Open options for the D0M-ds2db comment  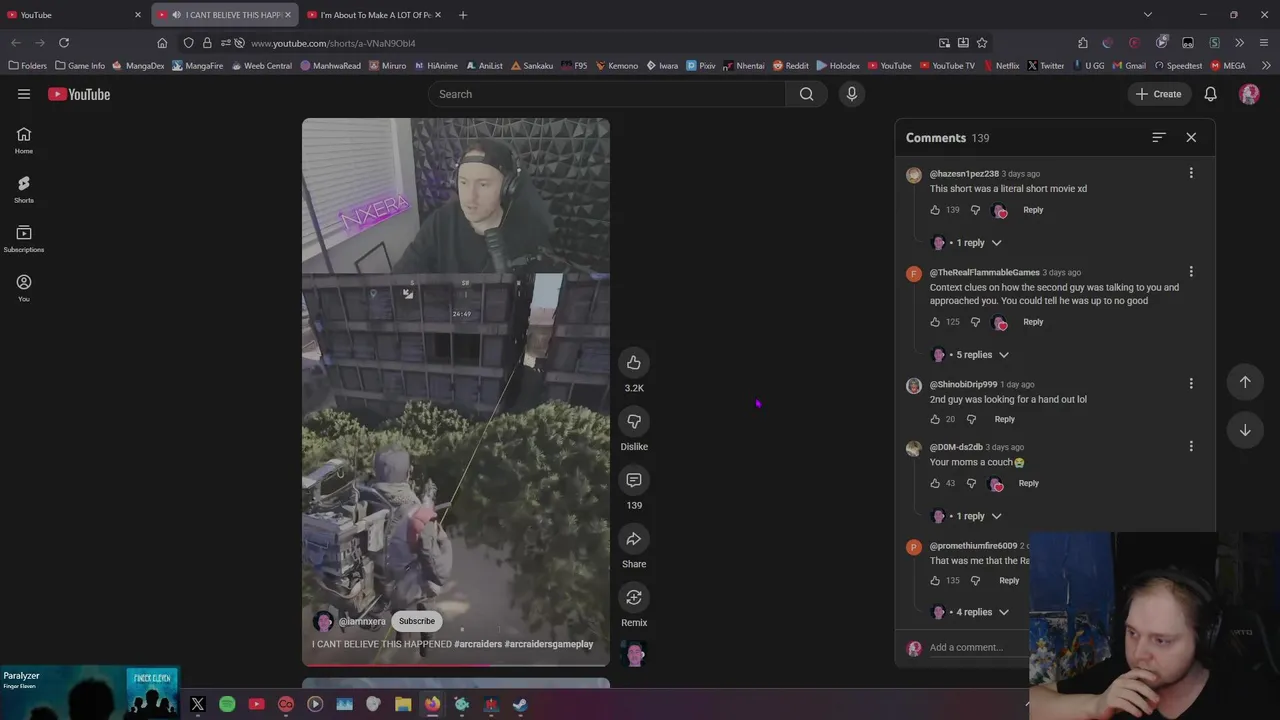[x=1191, y=446]
